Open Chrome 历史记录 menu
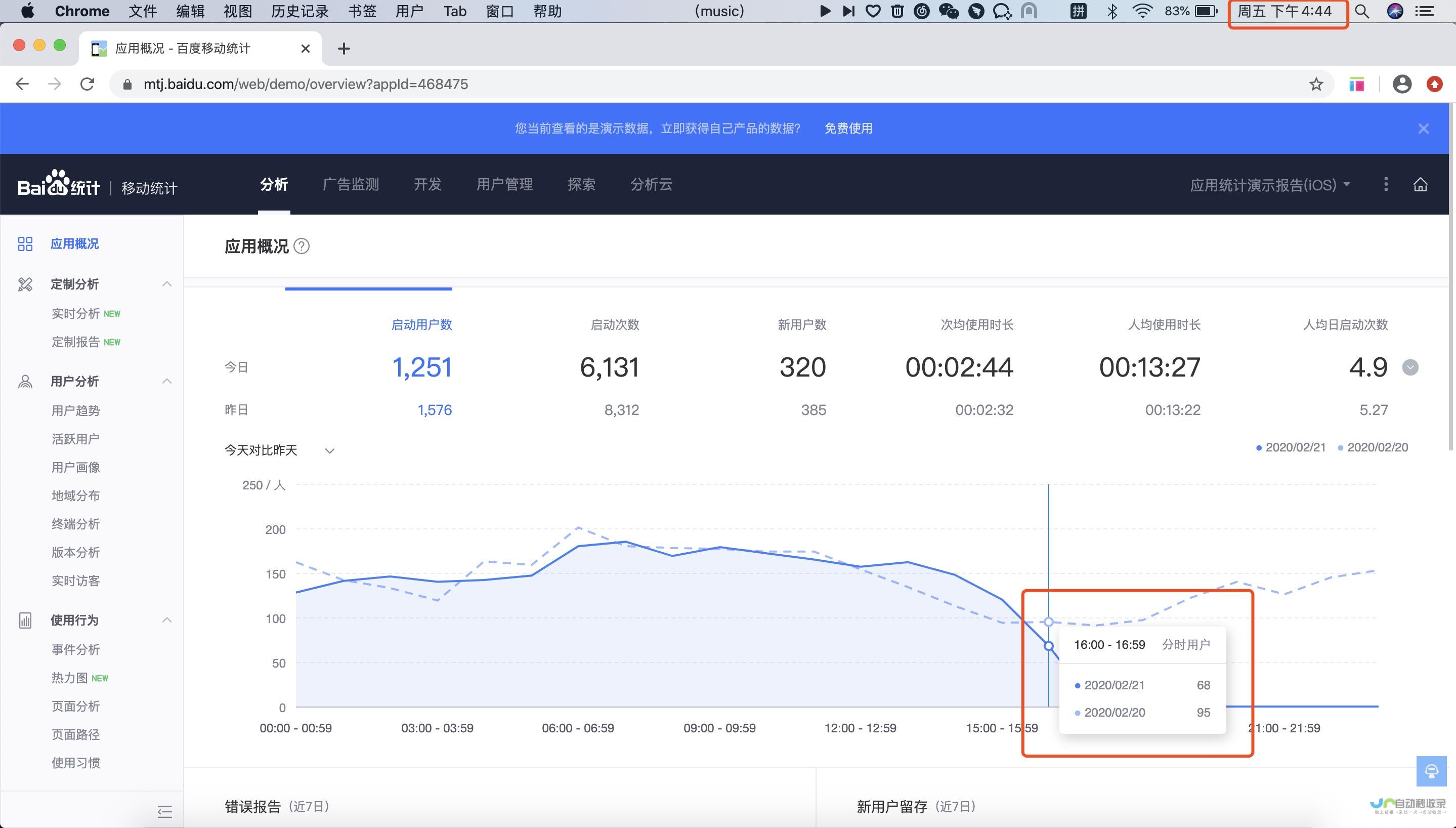 pyautogui.click(x=300, y=11)
